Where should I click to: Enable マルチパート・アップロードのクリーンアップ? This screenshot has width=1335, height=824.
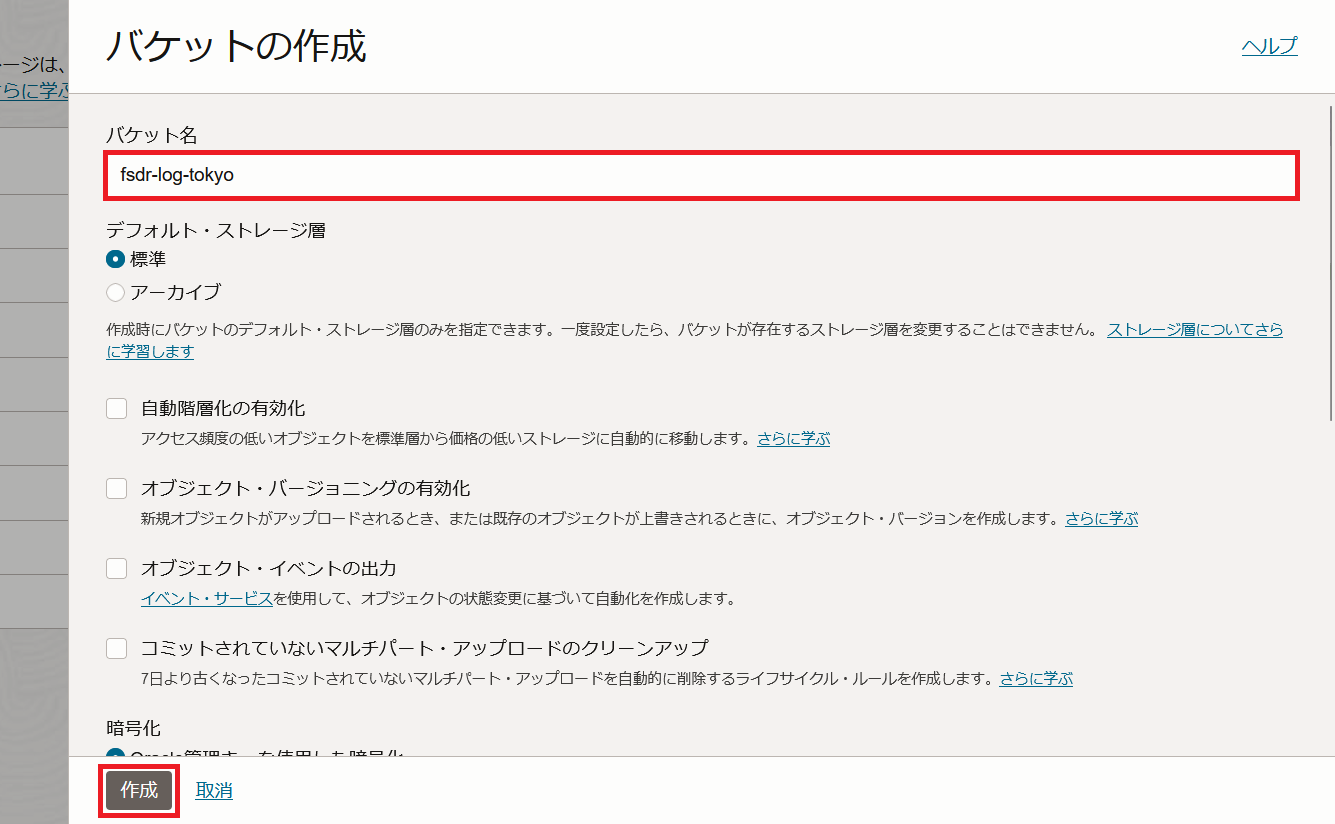click(x=115, y=648)
